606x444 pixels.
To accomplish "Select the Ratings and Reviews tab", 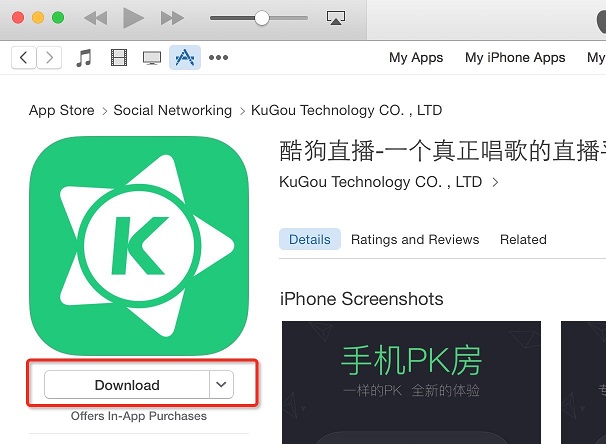I will point(415,240).
